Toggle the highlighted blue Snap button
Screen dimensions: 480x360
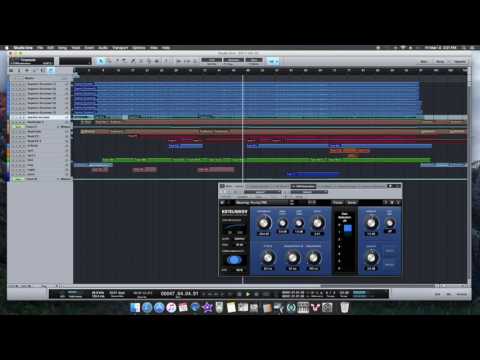273,61
